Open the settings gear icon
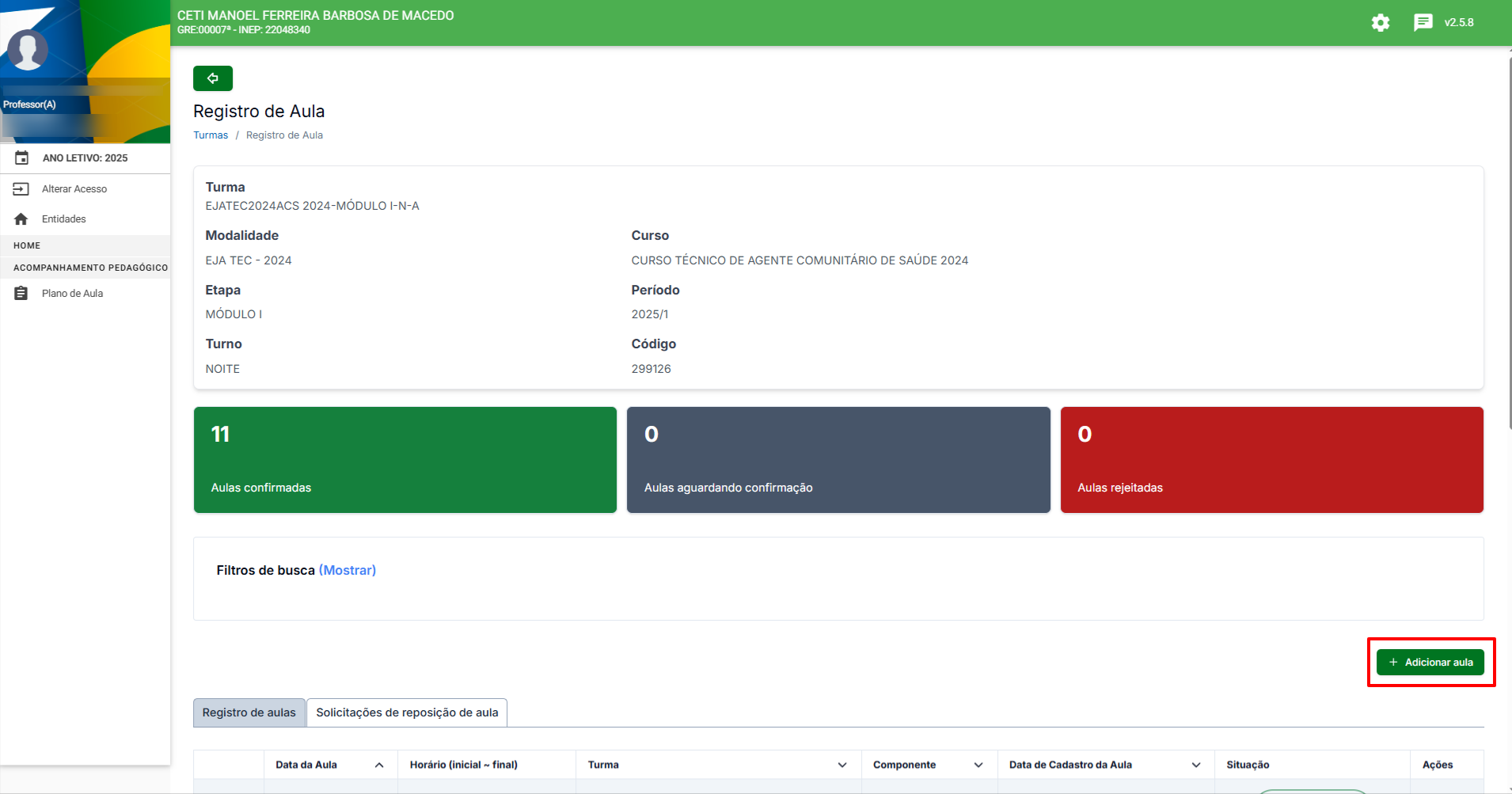This screenshot has height=794, width=1512. pyautogui.click(x=1380, y=23)
